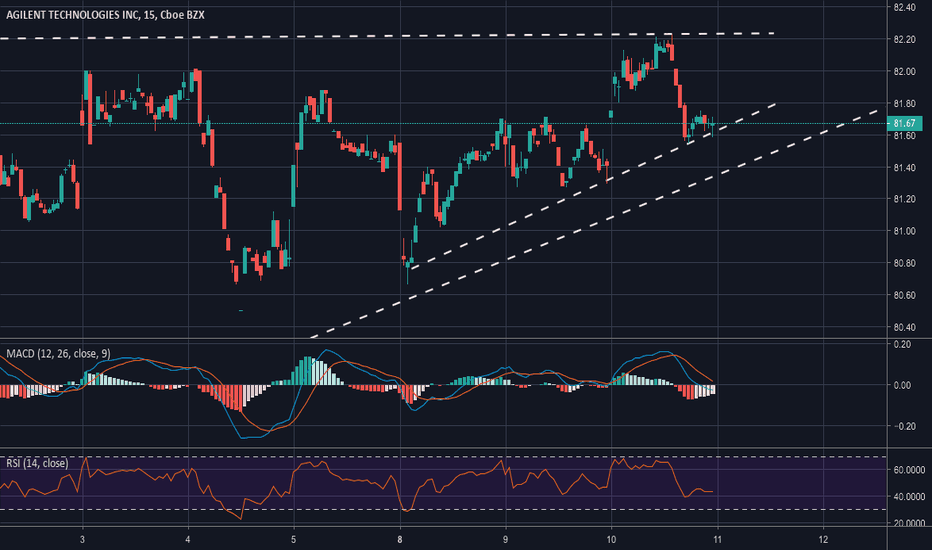Click the 82.40 price axis label
The width and height of the screenshot is (932, 550).
(x=904, y=8)
